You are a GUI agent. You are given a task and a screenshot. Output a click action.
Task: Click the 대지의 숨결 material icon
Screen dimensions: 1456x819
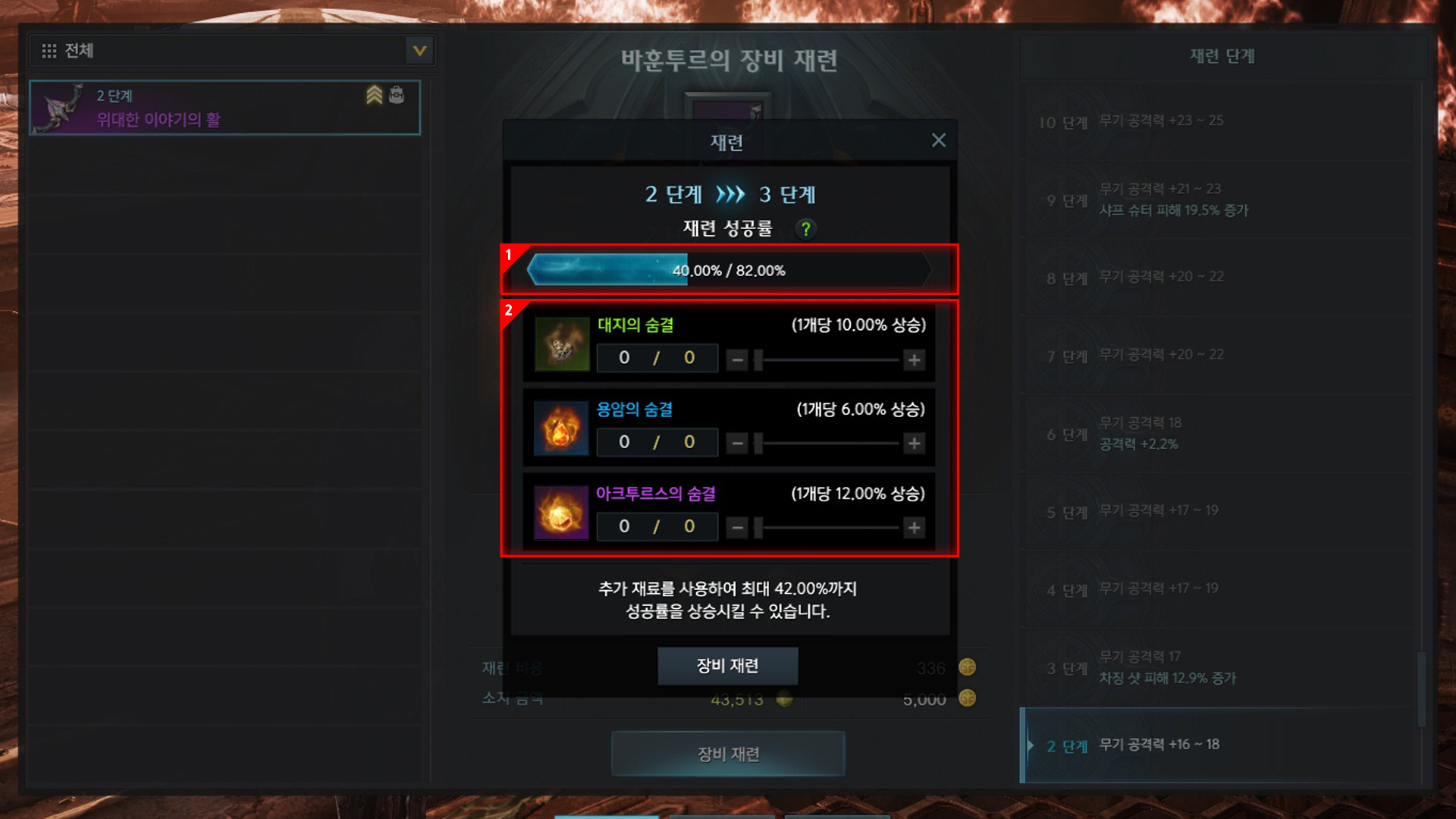[x=562, y=344]
